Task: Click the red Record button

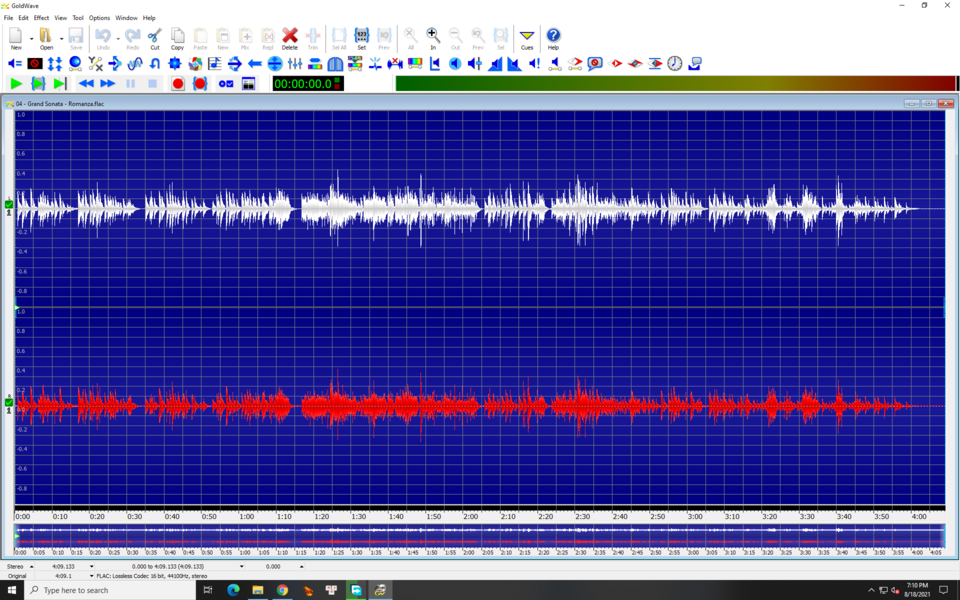Action: pos(178,84)
